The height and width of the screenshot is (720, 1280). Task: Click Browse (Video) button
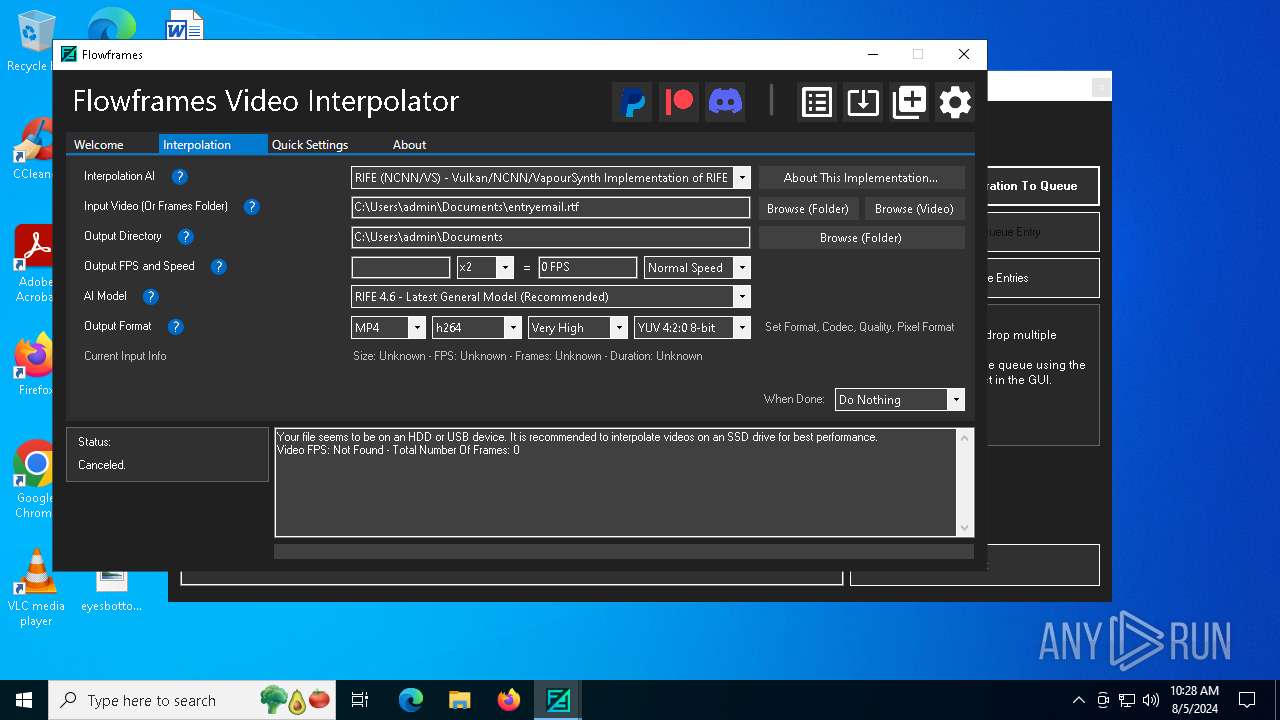pos(914,209)
